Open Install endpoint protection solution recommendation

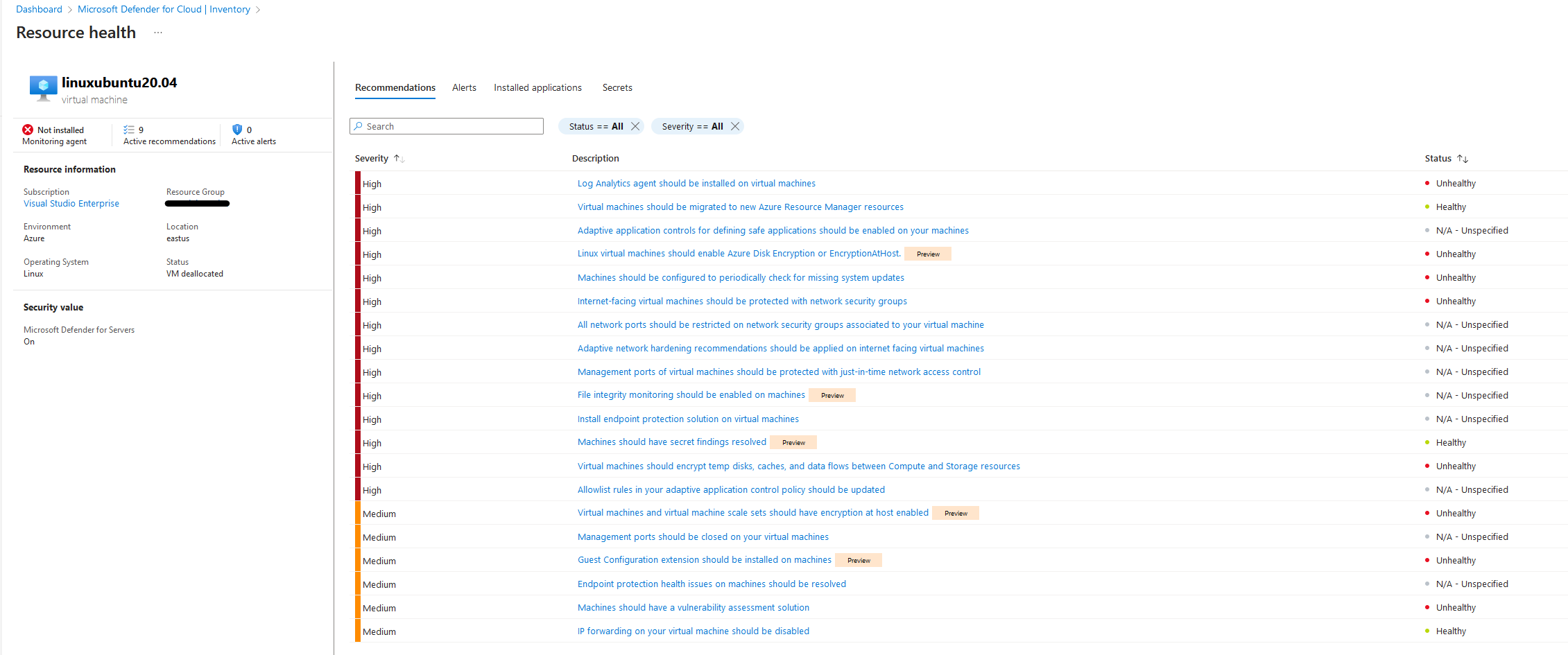688,419
